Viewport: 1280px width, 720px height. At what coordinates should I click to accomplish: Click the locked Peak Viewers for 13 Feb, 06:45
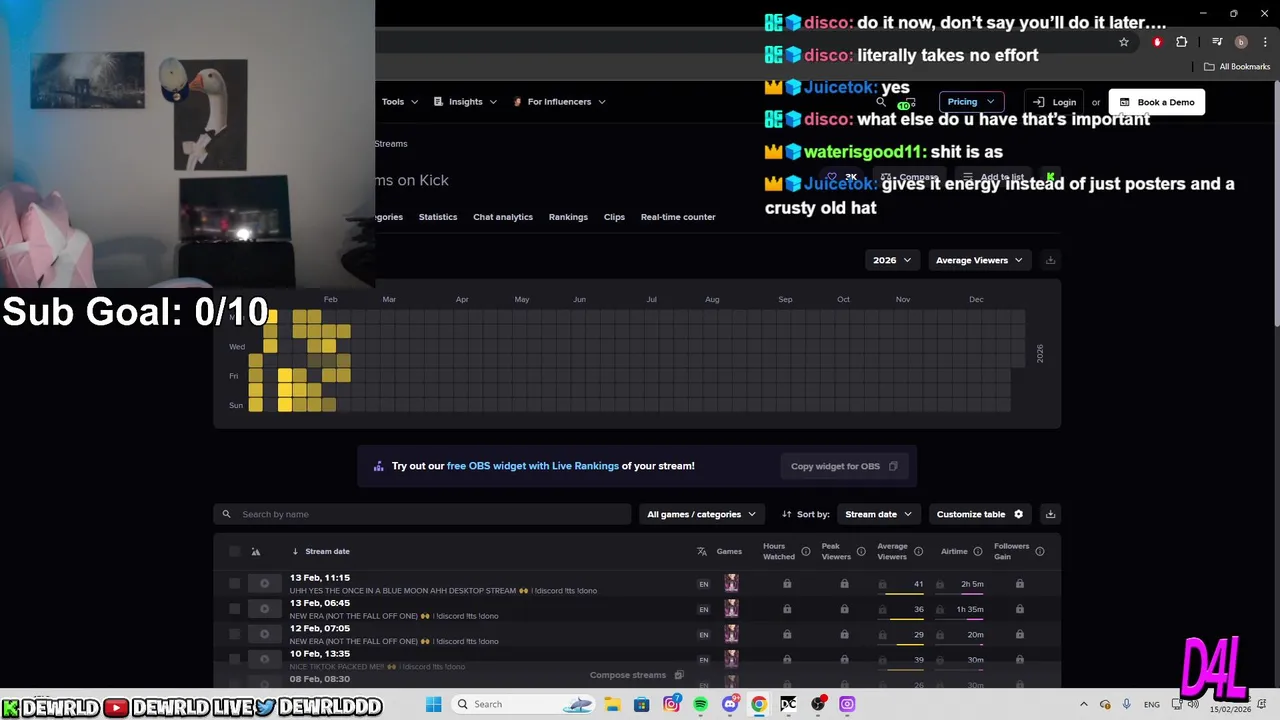click(845, 609)
